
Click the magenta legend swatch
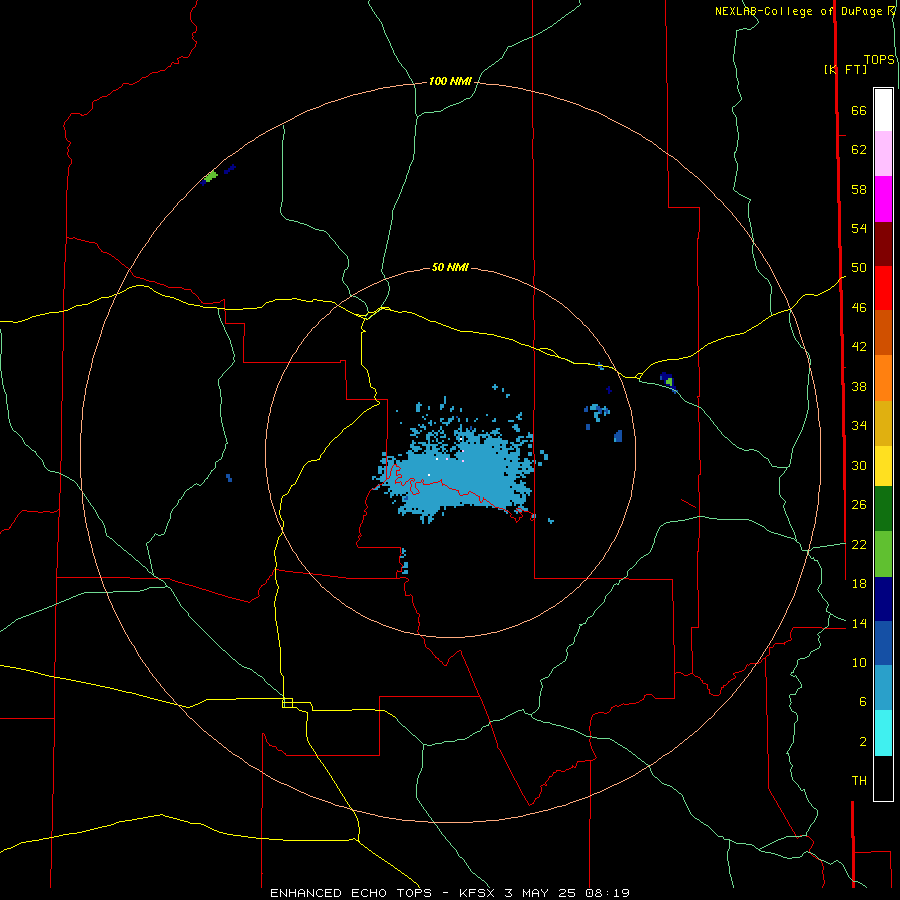pyautogui.click(x=883, y=199)
